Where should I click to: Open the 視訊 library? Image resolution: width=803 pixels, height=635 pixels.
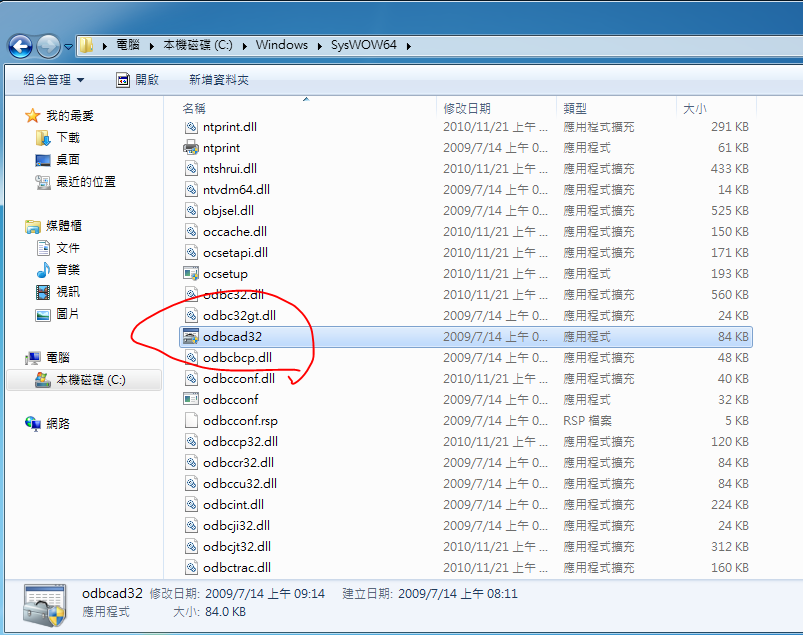pyautogui.click(x=68, y=292)
